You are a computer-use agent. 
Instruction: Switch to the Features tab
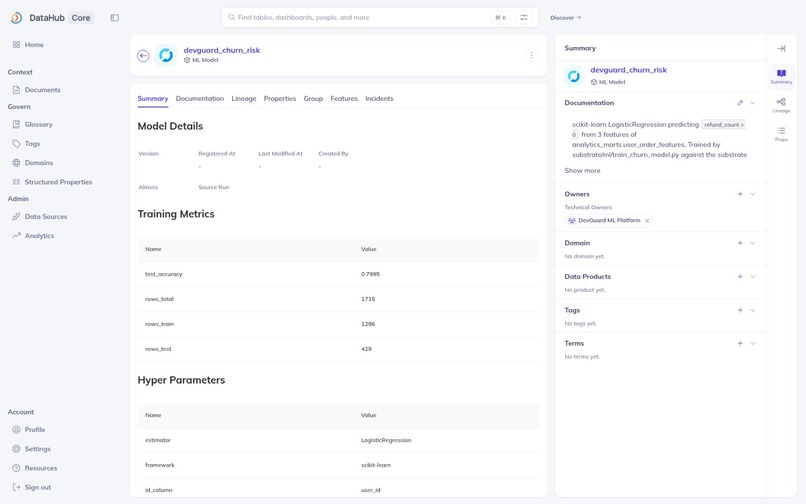[344, 98]
